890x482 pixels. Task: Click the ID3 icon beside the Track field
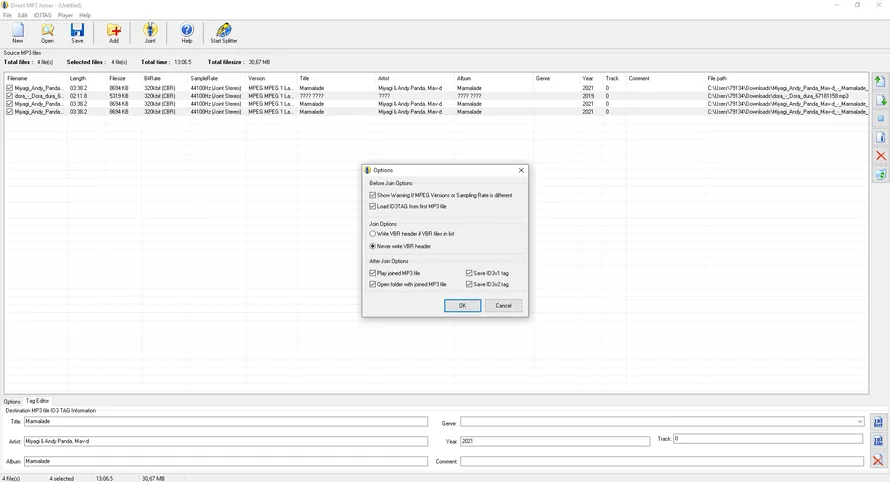[x=878, y=441]
